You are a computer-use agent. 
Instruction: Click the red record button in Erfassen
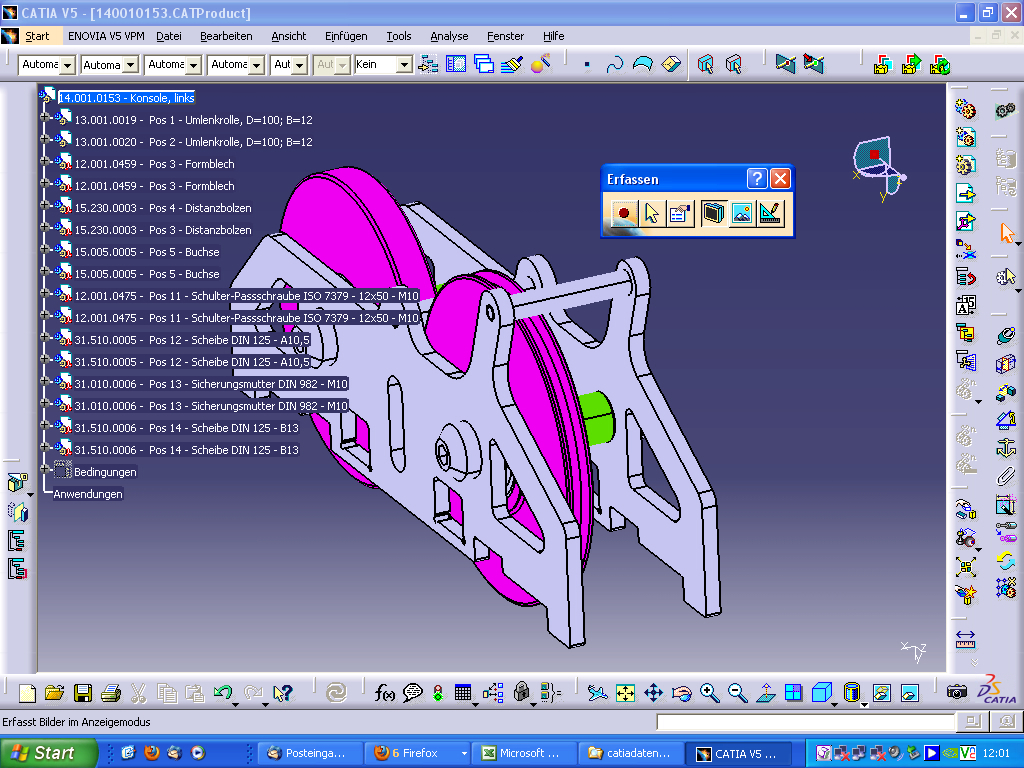[623, 214]
